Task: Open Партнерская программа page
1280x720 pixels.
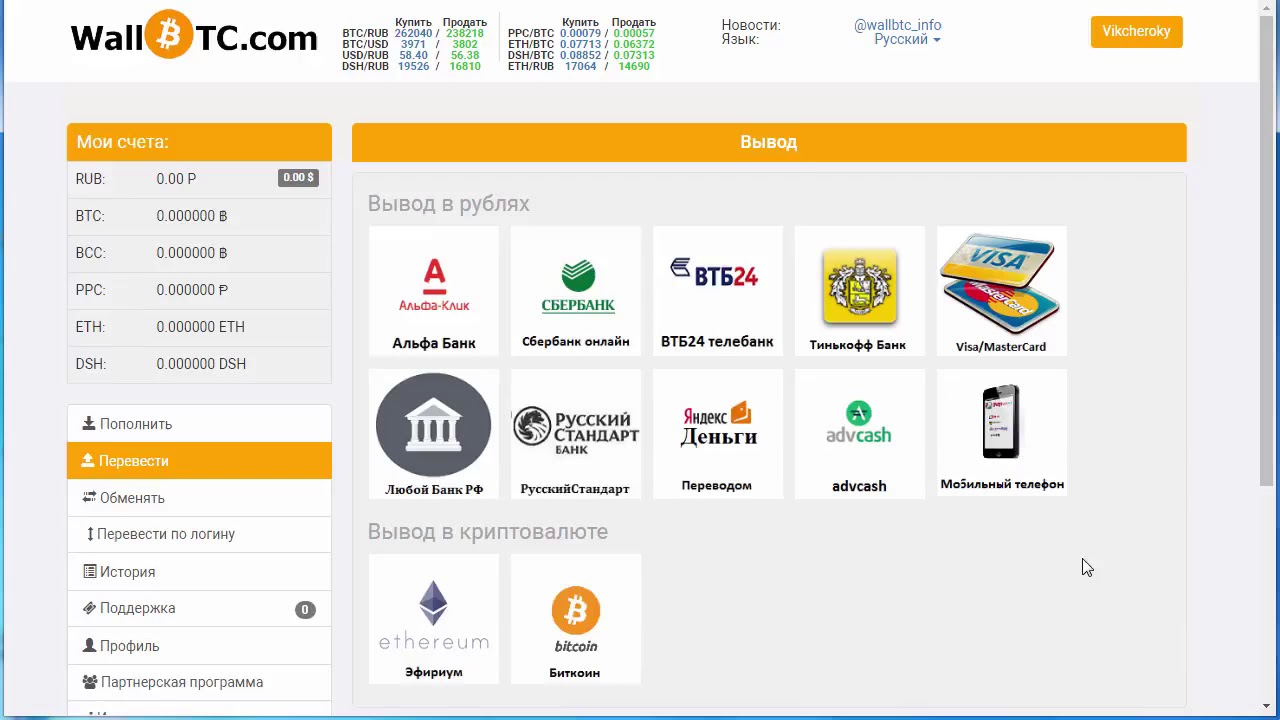Action: click(199, 682)
